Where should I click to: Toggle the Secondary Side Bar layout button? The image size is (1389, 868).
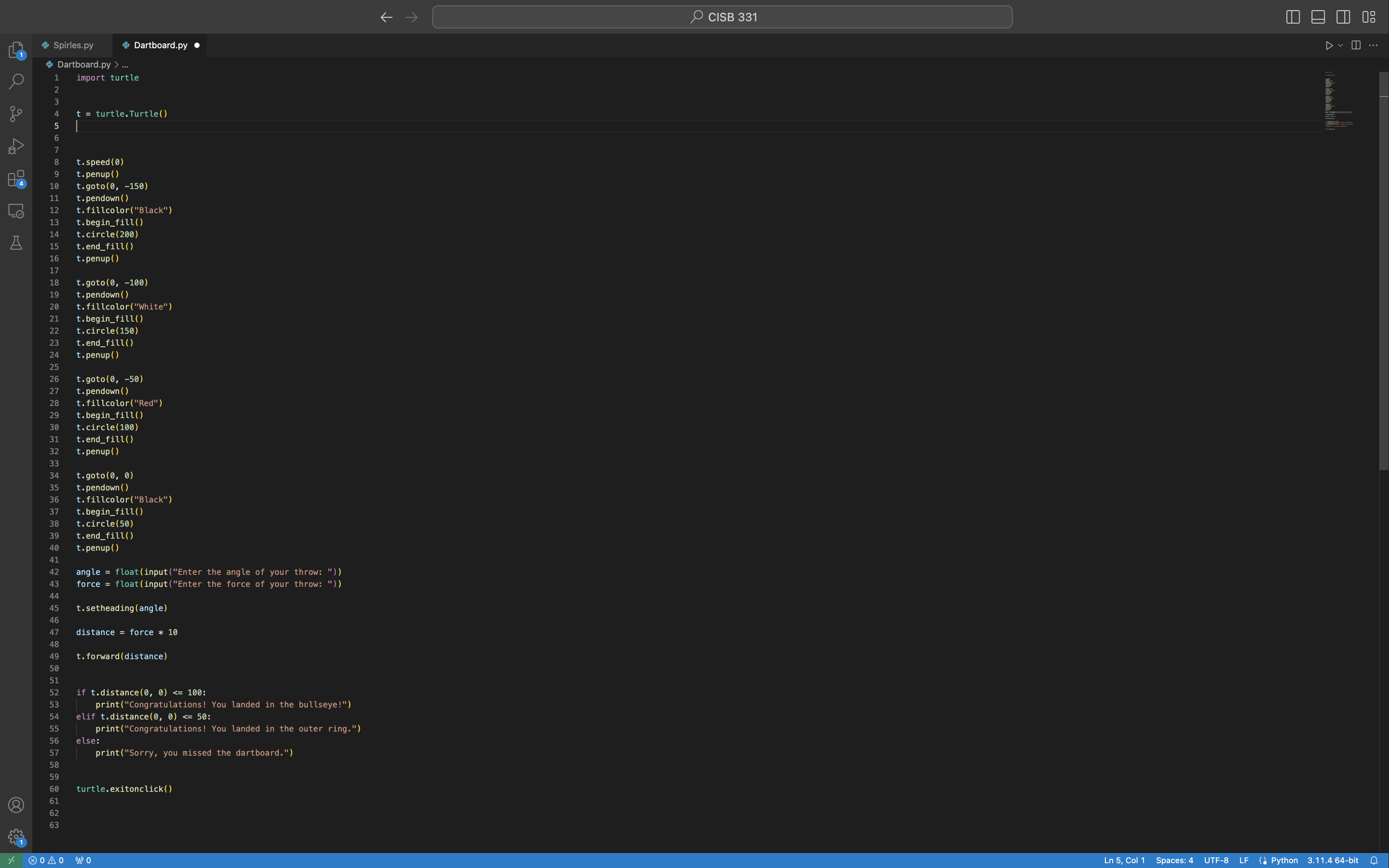click(1343, 17)
